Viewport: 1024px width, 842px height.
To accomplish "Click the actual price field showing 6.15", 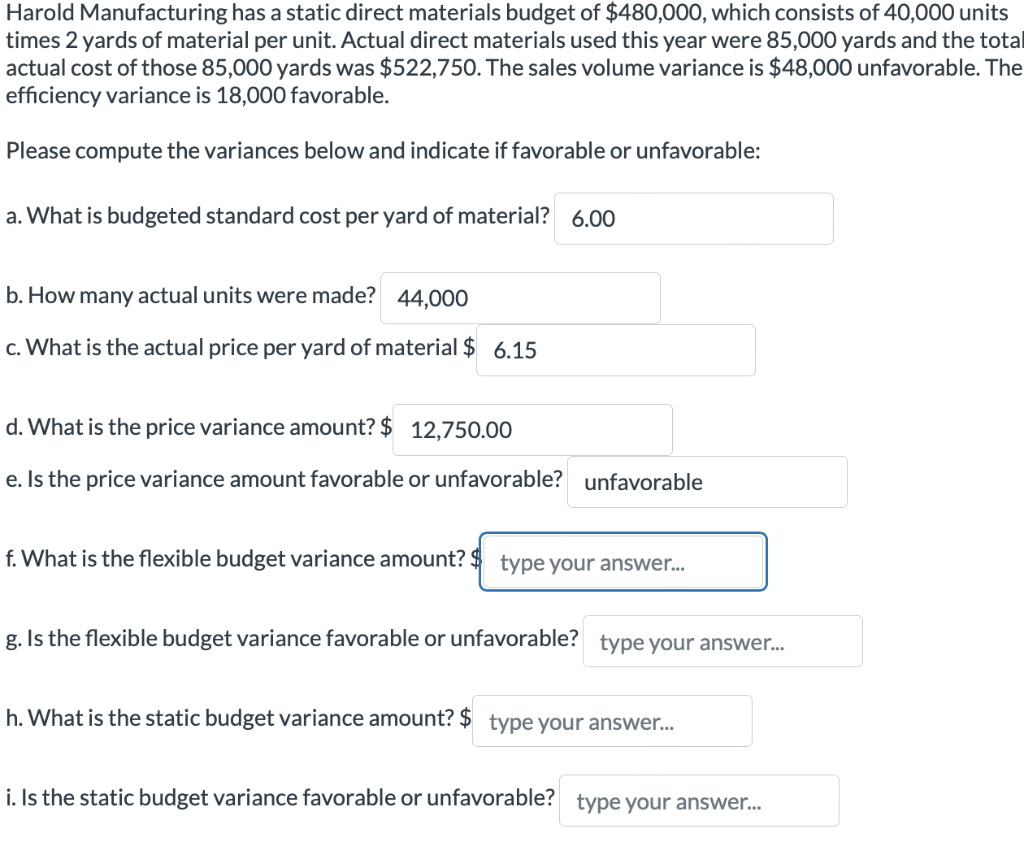I will point(615,349).
